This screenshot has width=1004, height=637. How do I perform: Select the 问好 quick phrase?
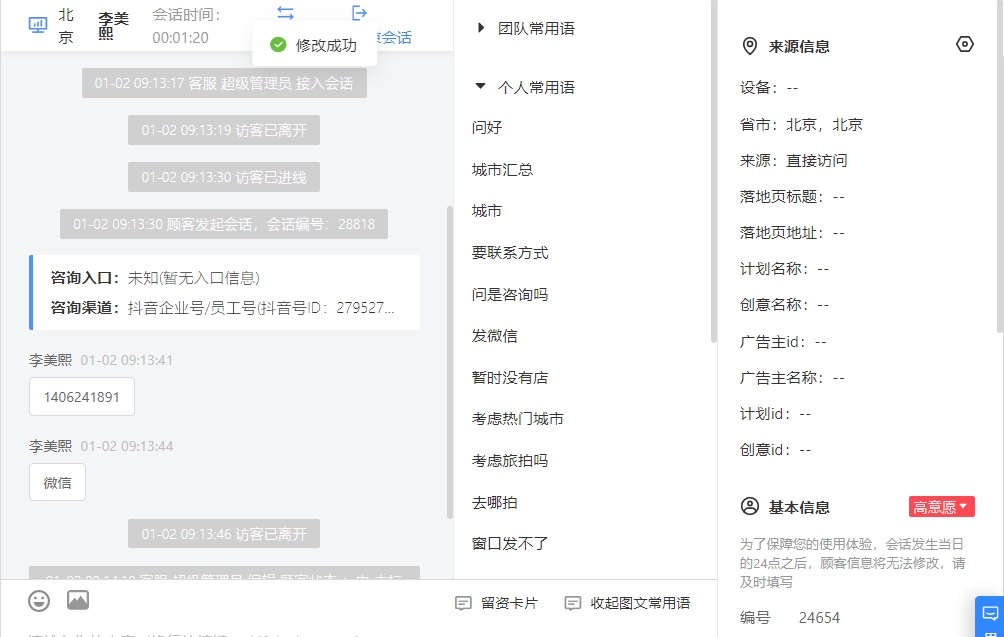(487, 127)
